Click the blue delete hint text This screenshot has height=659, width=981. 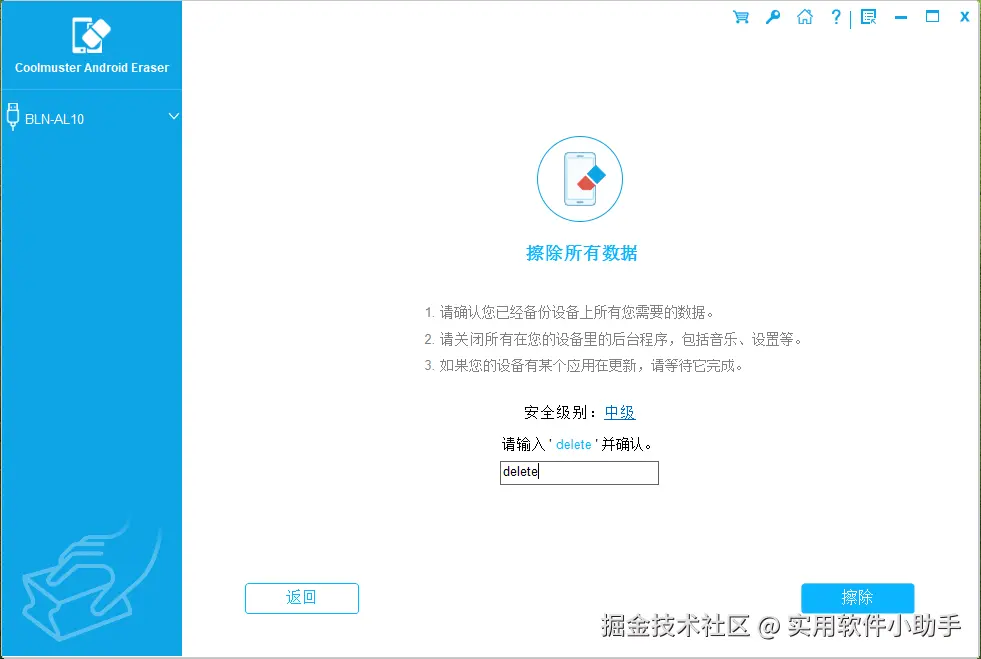coord(573,444)
